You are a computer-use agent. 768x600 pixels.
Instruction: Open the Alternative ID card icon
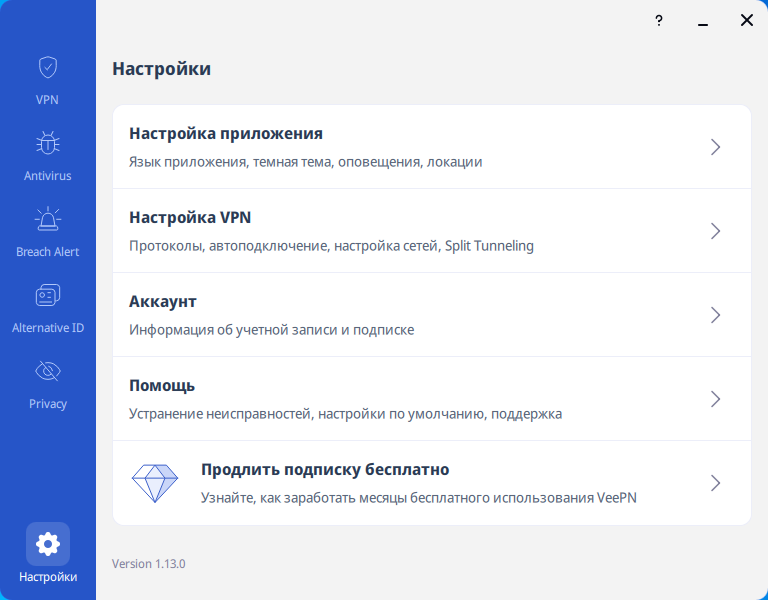[x=47, y=296]
